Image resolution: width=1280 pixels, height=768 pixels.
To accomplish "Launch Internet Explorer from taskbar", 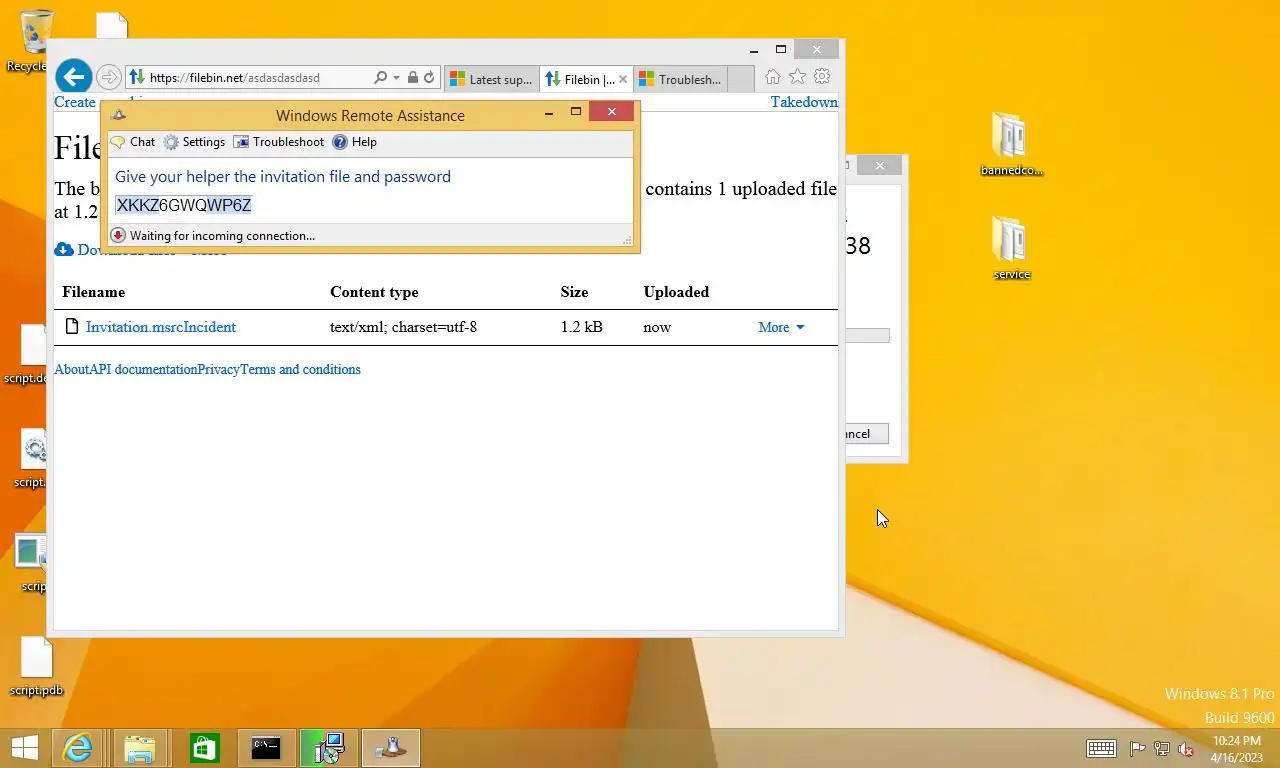I will coord(77,748).
